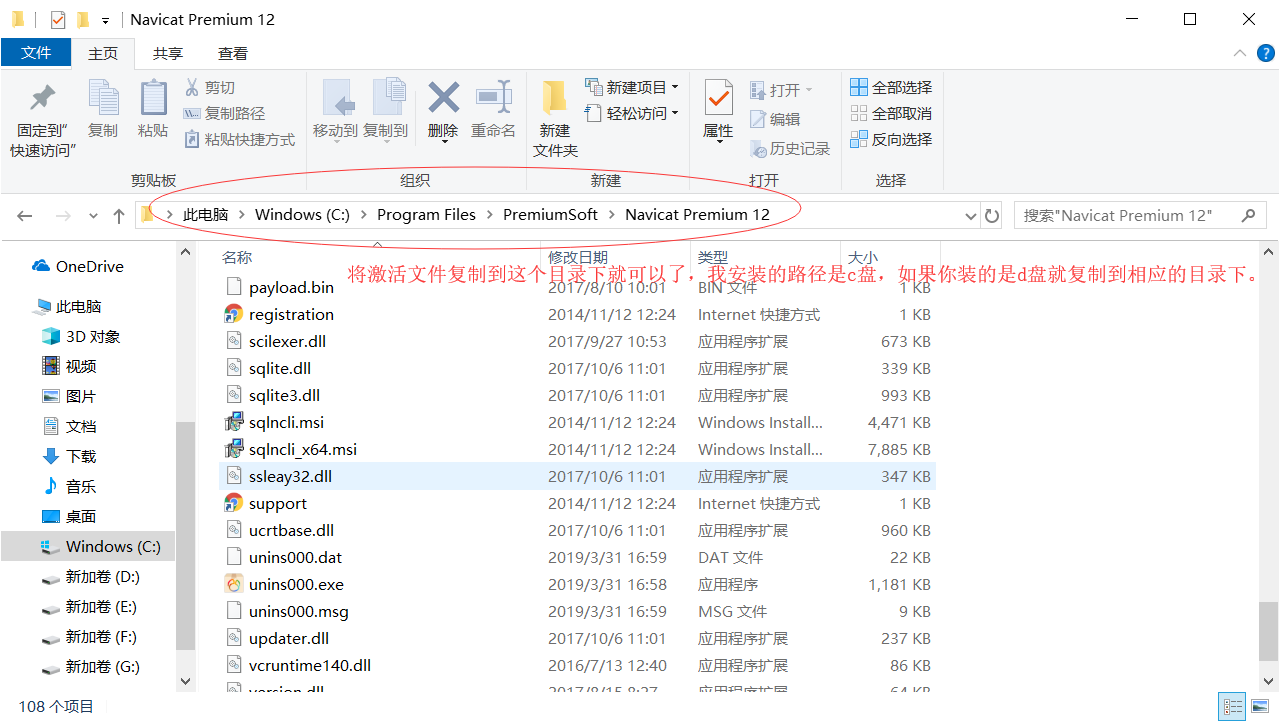
Task: Open the Open (打开) dropdown
Action: click(x=782, y=90)
